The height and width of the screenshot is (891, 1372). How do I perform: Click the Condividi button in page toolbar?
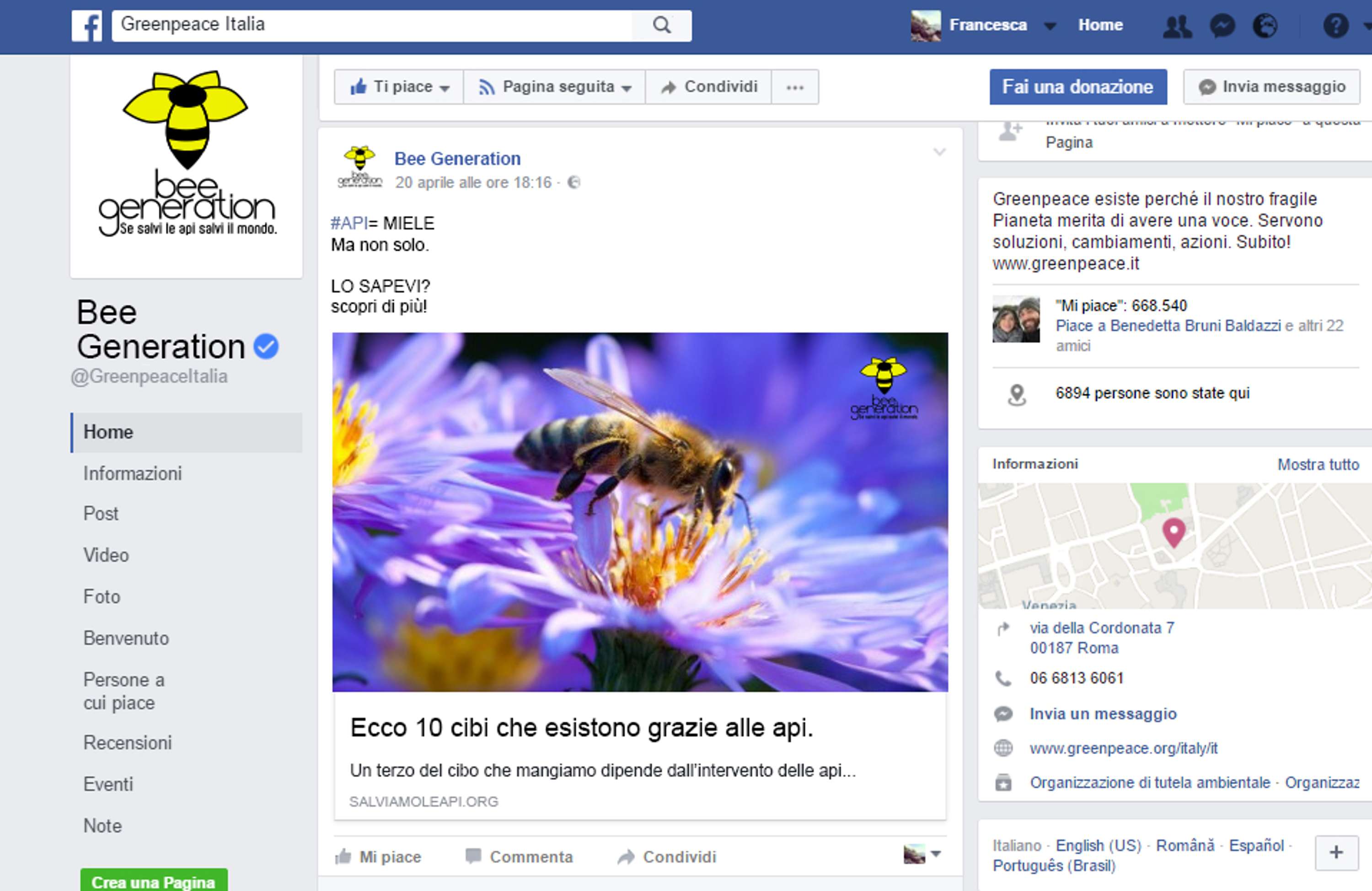pos(708,87)
